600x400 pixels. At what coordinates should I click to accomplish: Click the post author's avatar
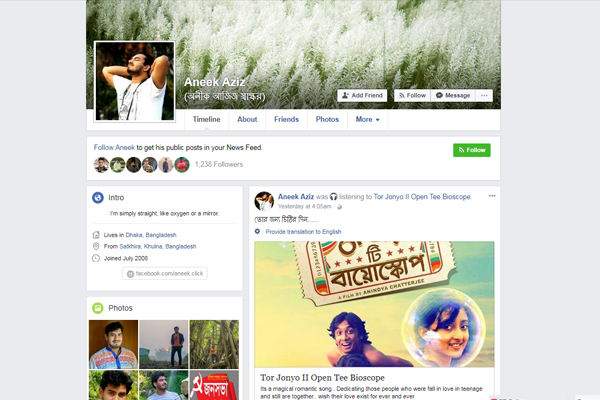[264, 201]
